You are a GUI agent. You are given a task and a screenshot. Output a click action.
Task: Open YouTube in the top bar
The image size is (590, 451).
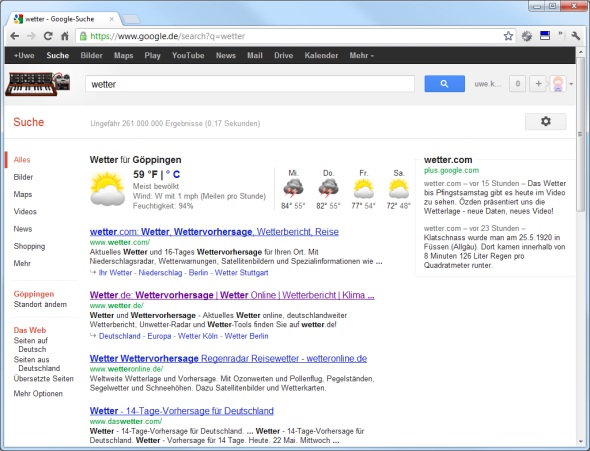(x=188, y=55)
